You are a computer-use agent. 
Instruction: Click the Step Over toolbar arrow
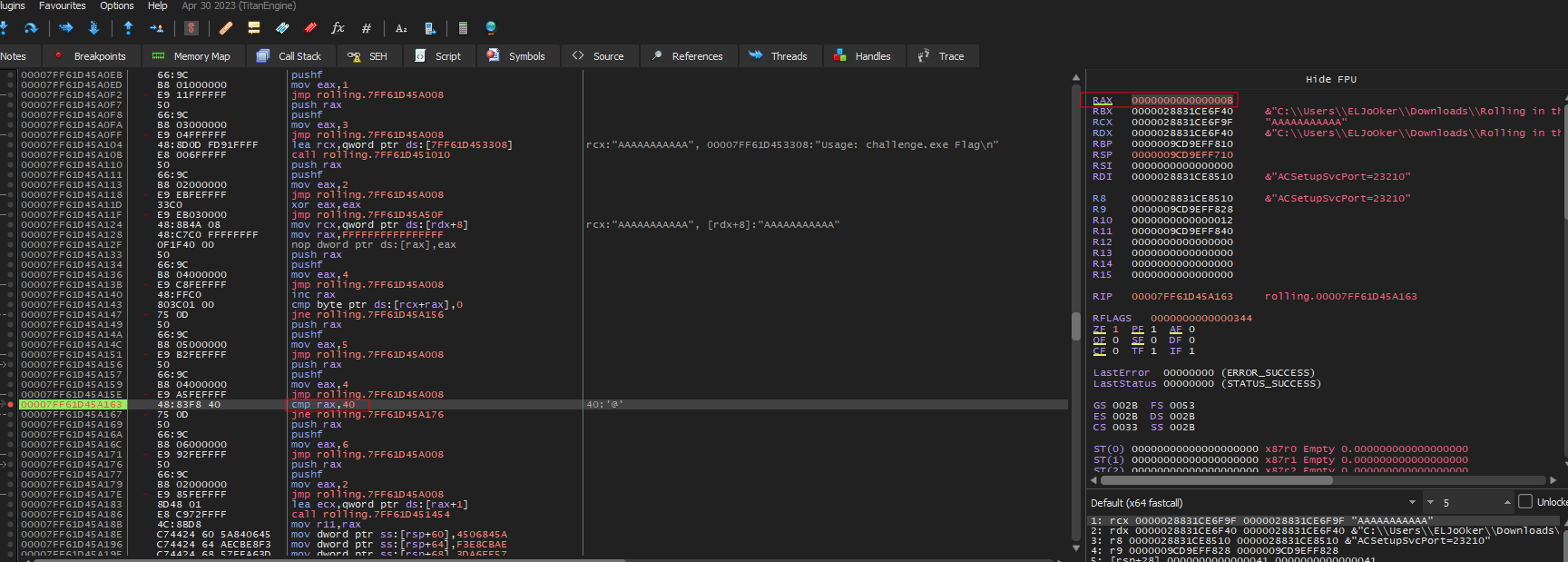[x=31, y=28]
